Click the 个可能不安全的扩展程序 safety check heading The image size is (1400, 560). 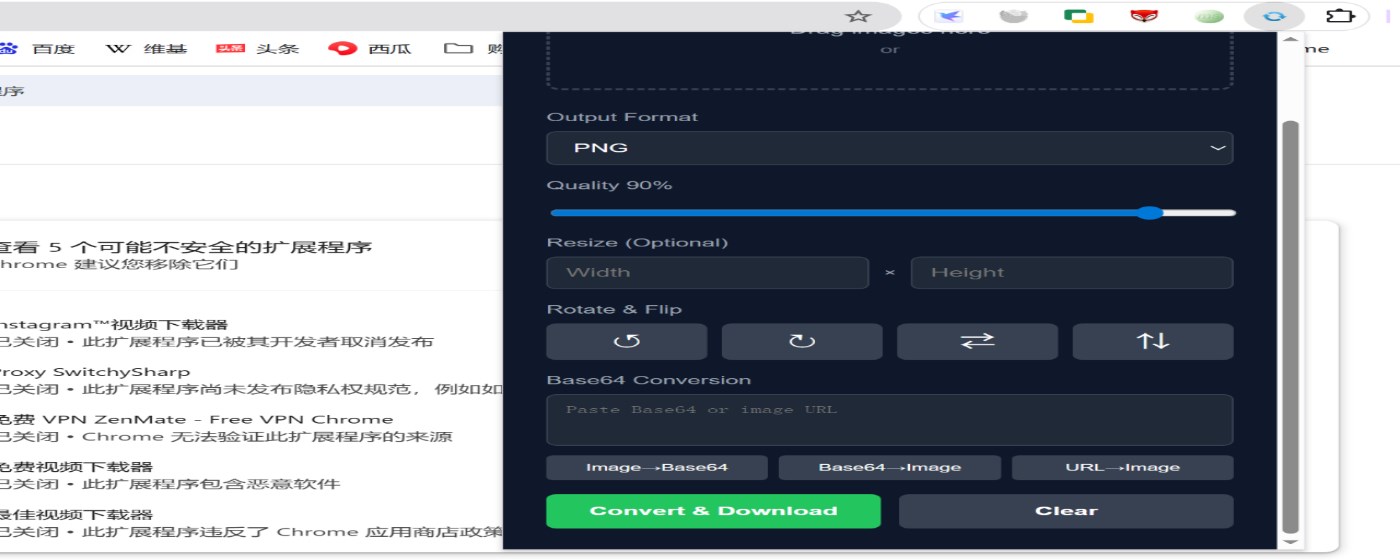(185, 247)
